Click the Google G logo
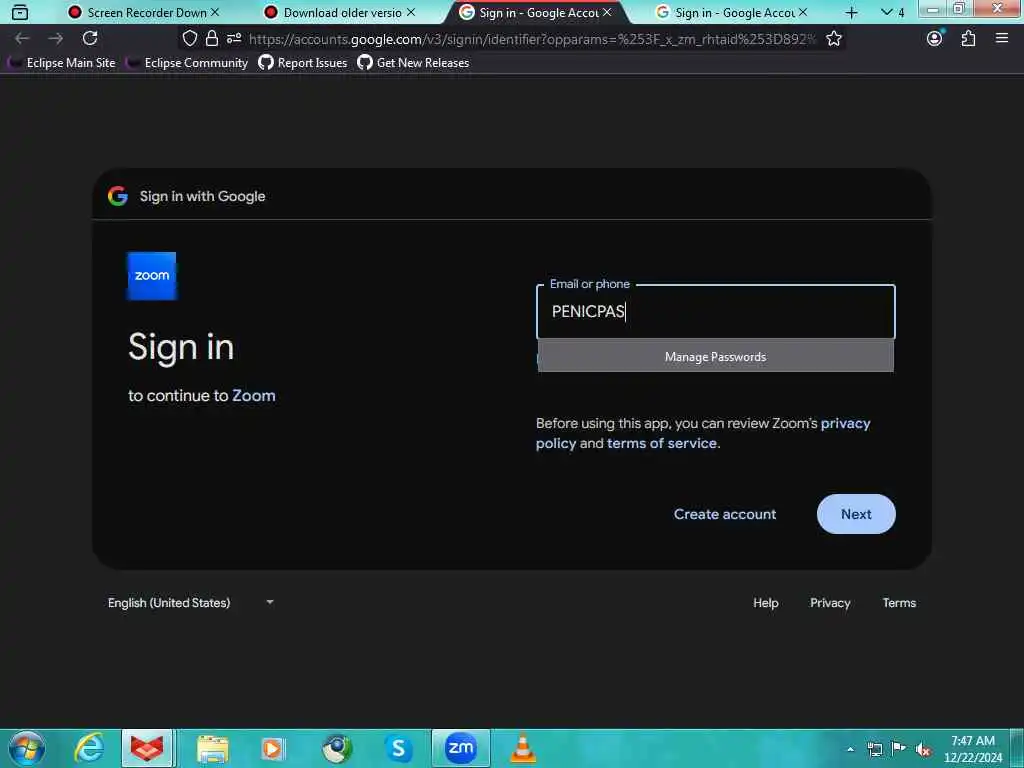This screenshot has width=1024, height=768. coord(118,196)
